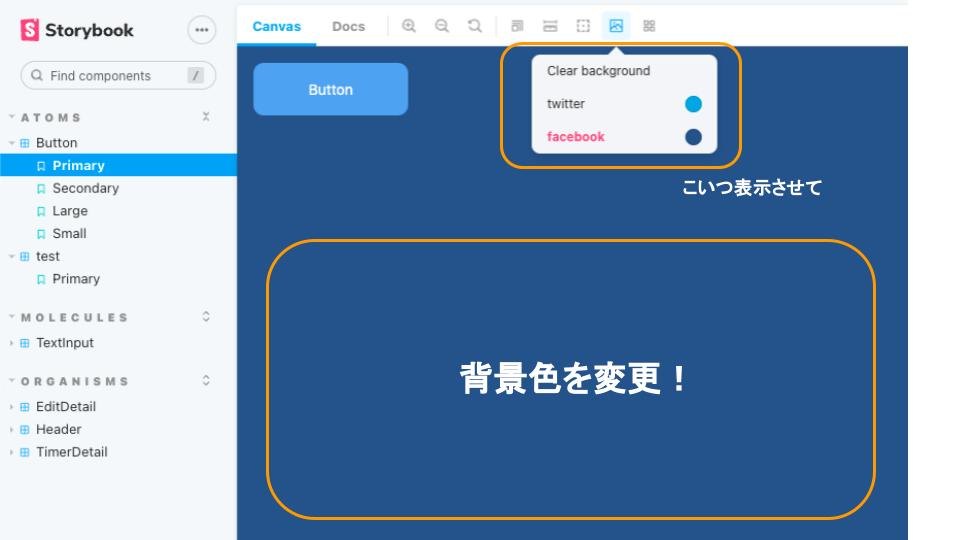960x540 pixels.
Task: Expand all items in MOLECULES group
Action: click(x=206, y=317)
